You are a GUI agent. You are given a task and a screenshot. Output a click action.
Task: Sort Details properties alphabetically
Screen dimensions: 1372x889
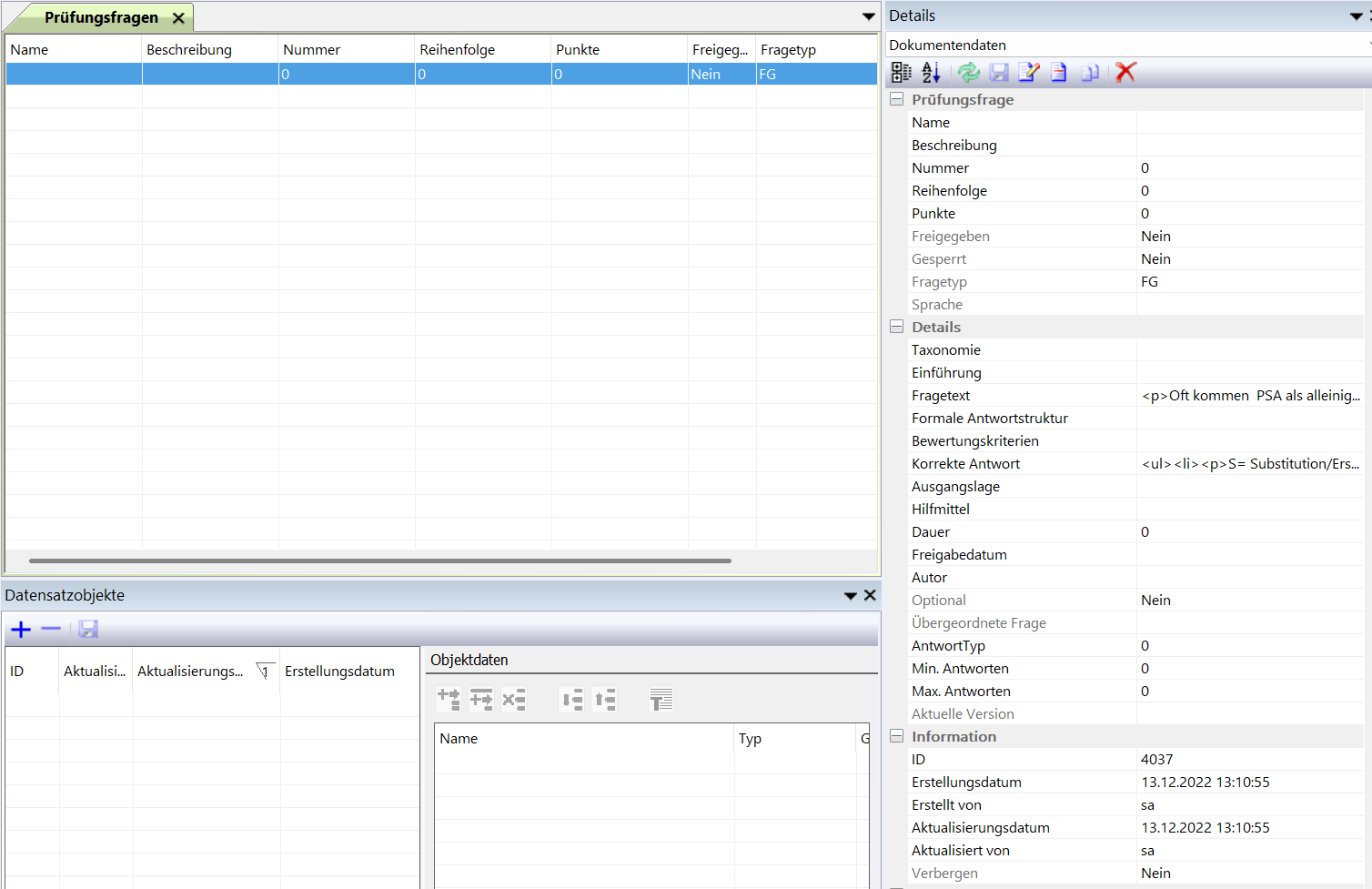tap(931, 73)
